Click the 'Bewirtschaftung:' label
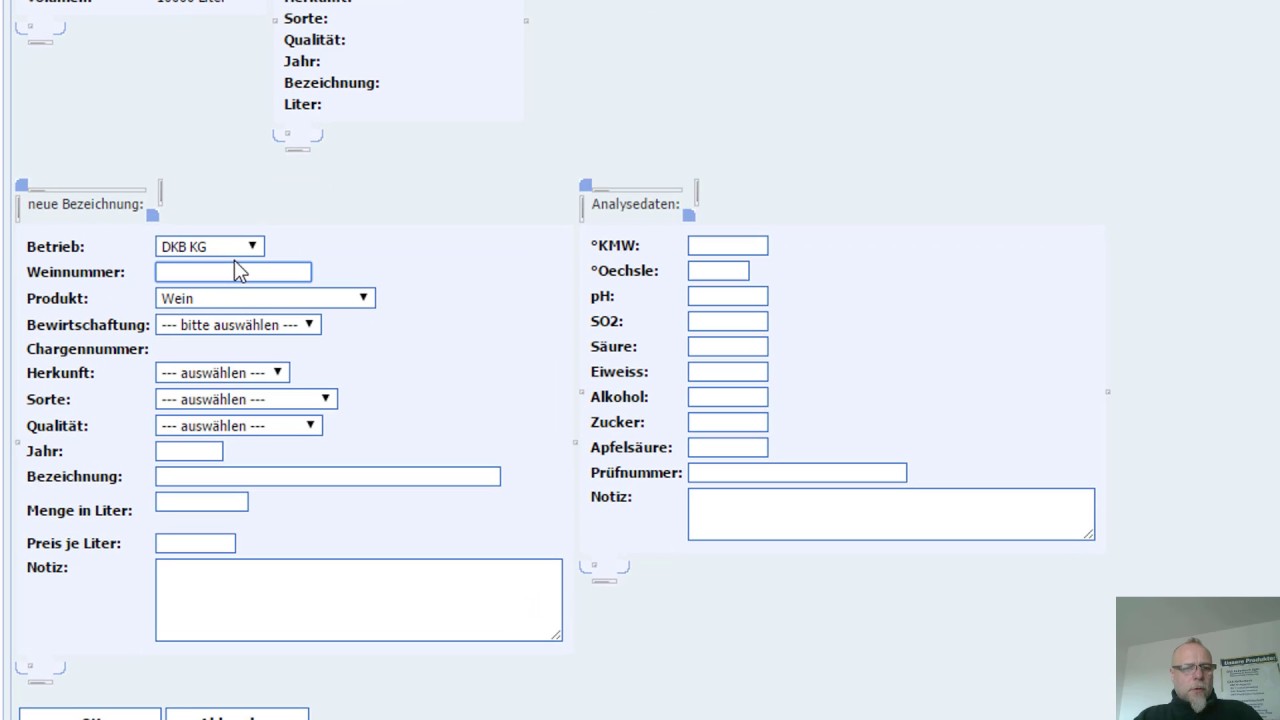This screenshot has width=1280, height=720. (x=88, y=324)
